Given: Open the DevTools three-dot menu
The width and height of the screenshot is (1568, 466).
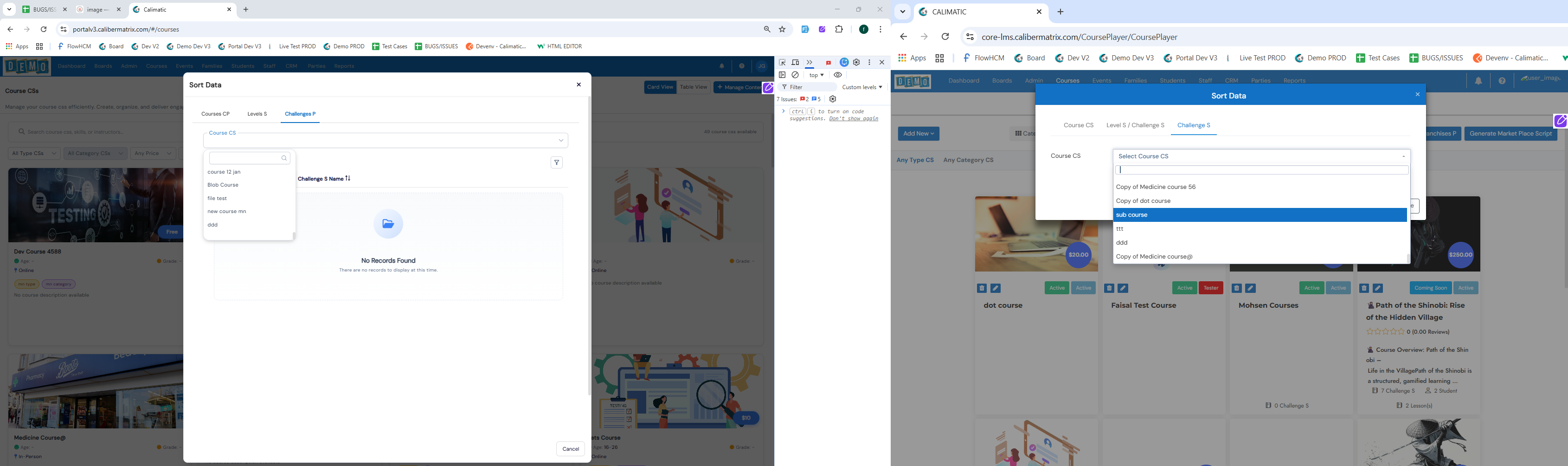Looking at the screenshot, I should pyautogui.click(x=869, y=63).
